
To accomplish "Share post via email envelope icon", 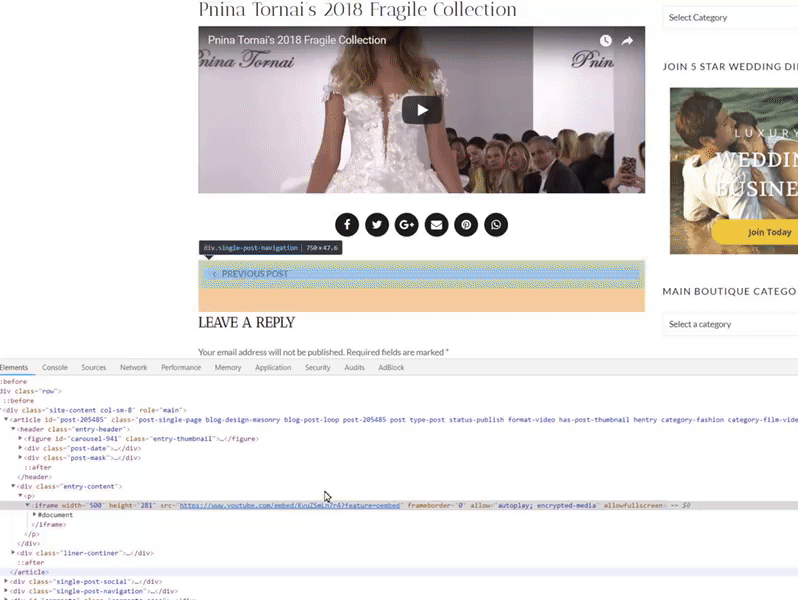I will click(x=436, y=224).
